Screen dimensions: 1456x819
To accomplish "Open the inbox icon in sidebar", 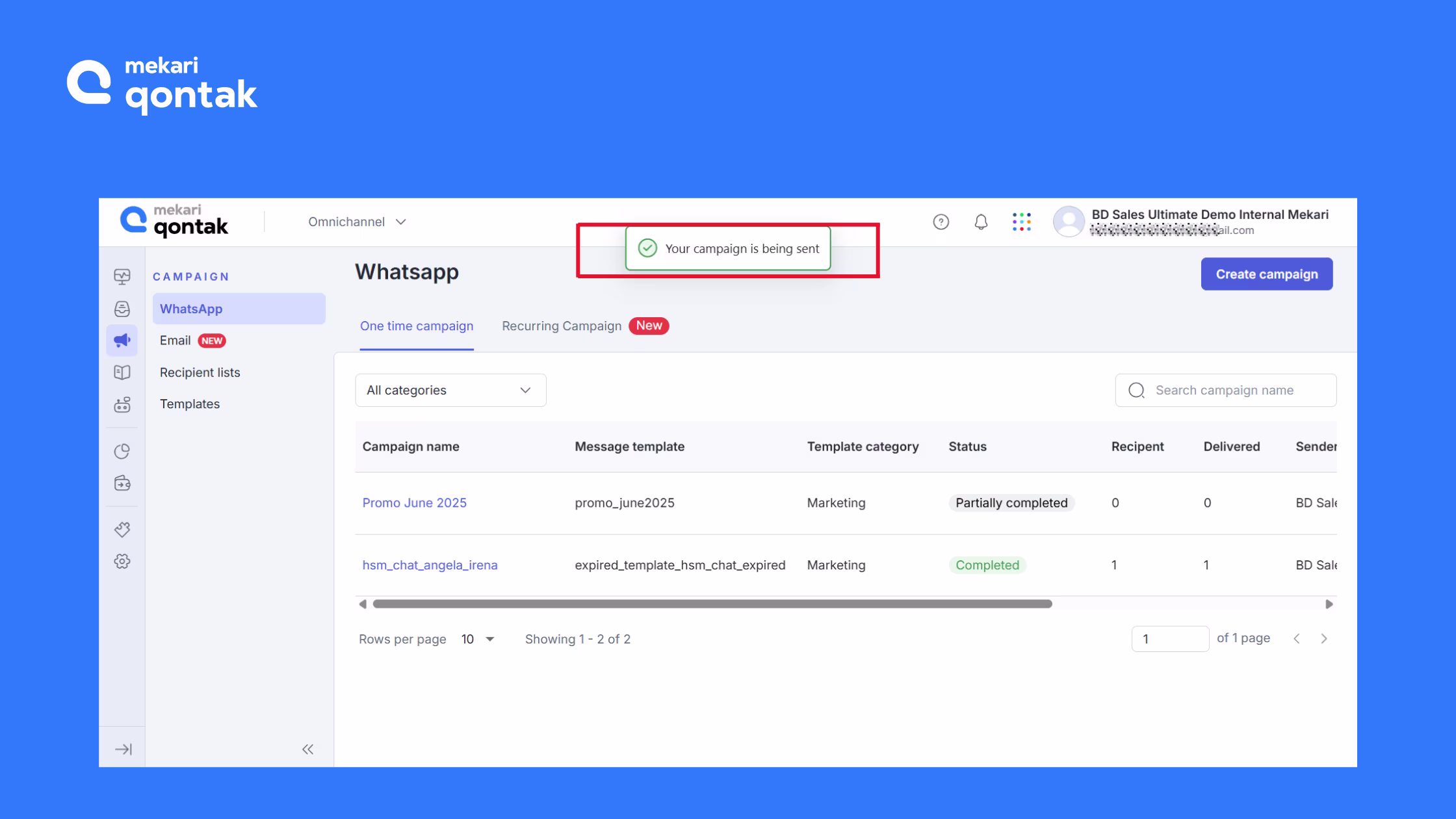I will (x=122, y=309).
